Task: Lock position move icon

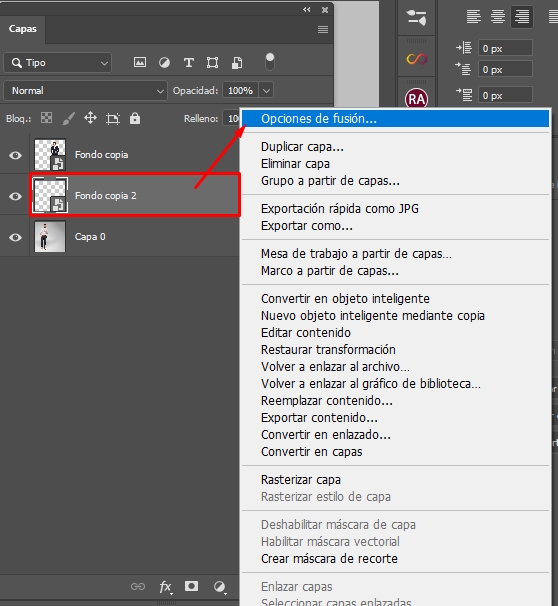Action: (x=90, y=118)
